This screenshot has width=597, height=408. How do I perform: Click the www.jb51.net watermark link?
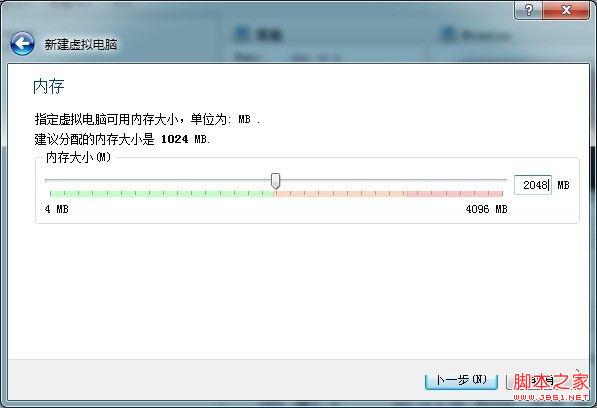551,397
